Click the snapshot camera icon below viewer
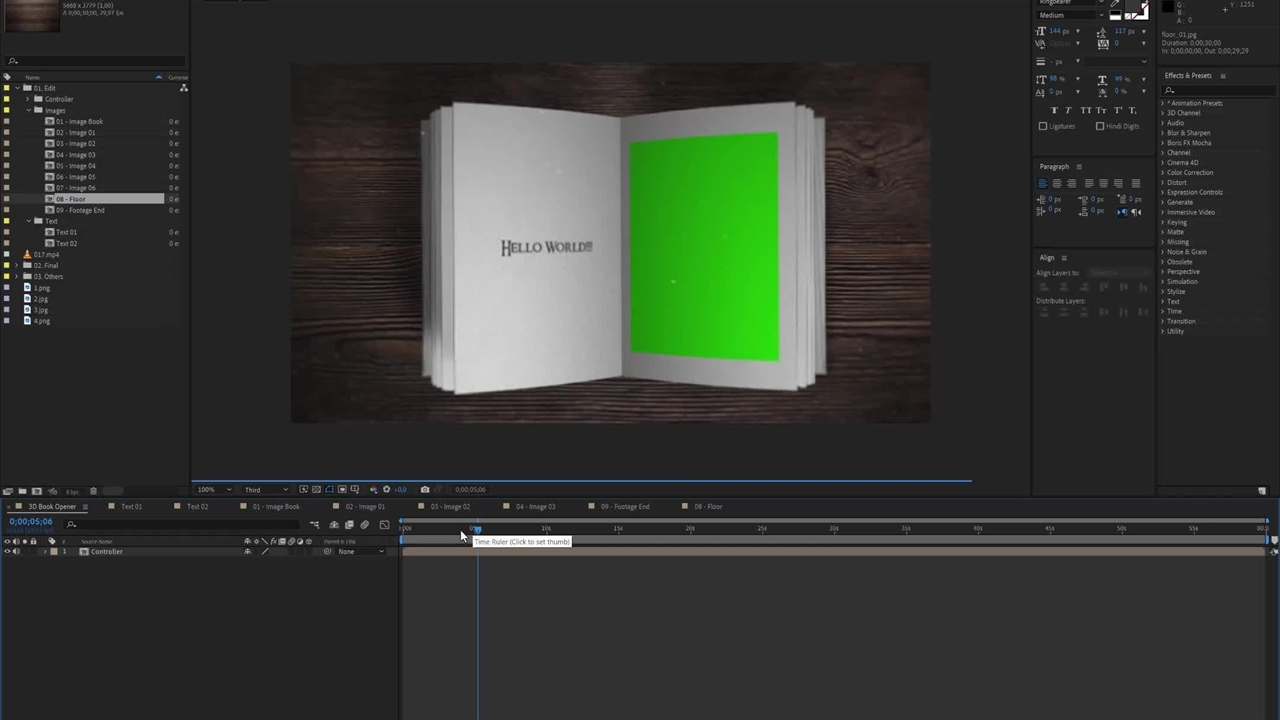Screen dimensions: 1280x720 [x=425, y=489]
